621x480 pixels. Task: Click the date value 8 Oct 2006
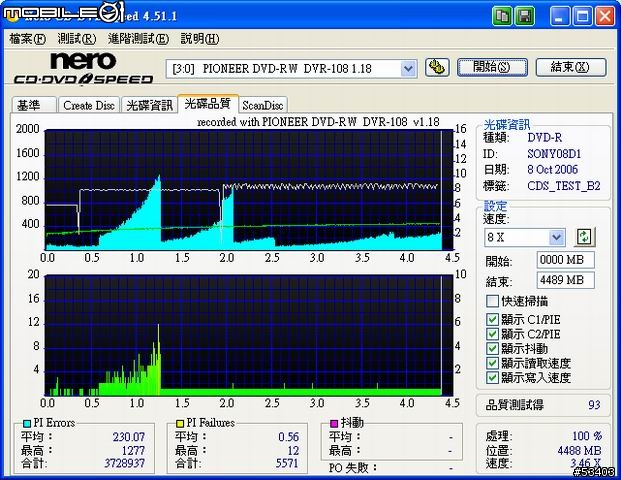coord(552,170)
